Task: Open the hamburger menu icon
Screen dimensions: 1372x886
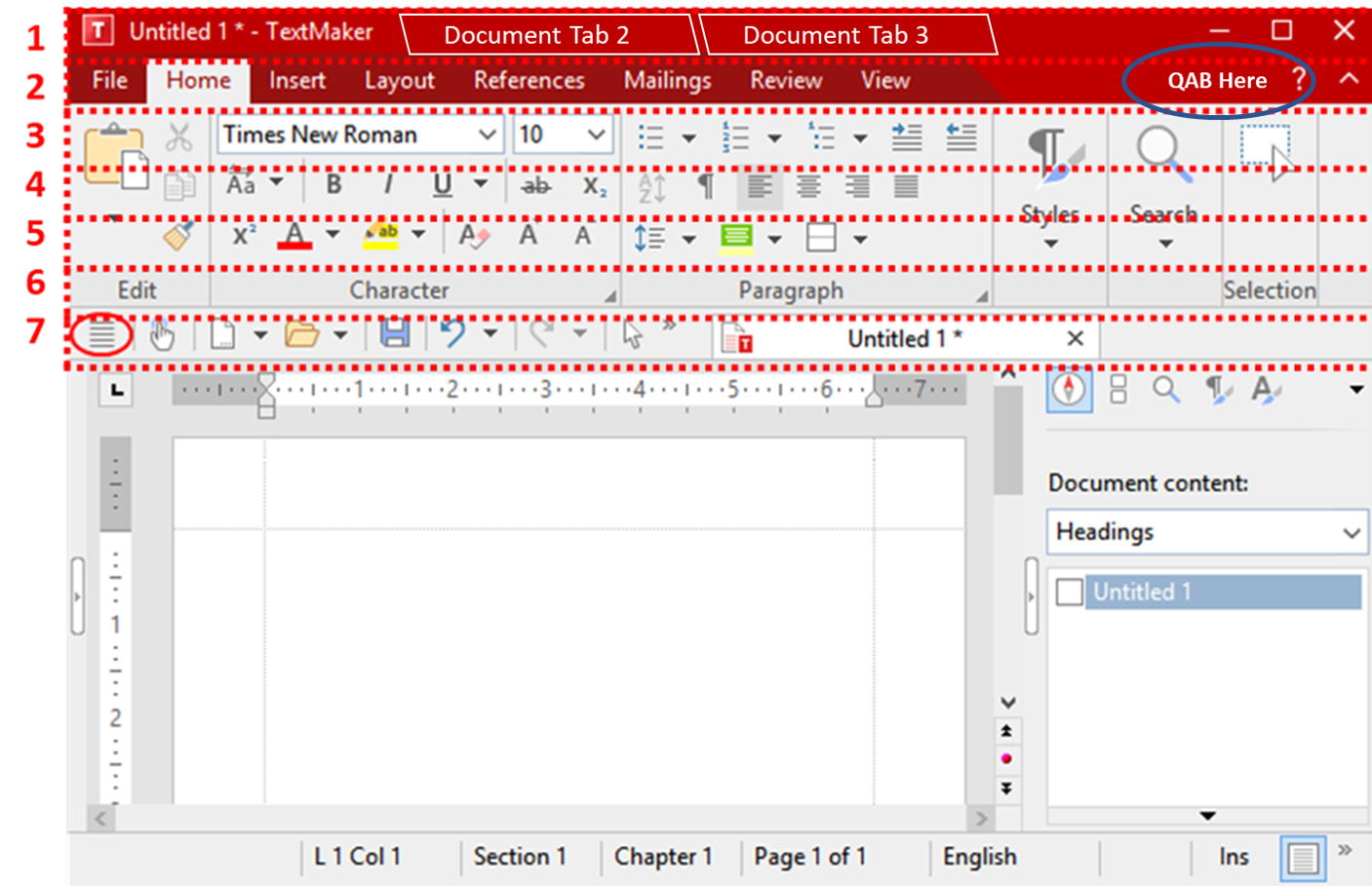Action: point(101,335)
